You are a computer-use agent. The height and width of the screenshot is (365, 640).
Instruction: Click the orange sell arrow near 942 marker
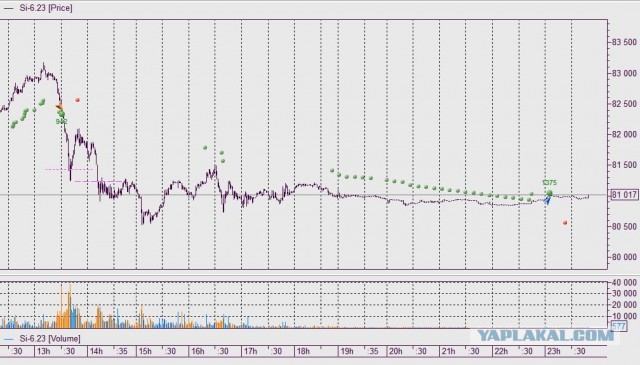(59, 107)
